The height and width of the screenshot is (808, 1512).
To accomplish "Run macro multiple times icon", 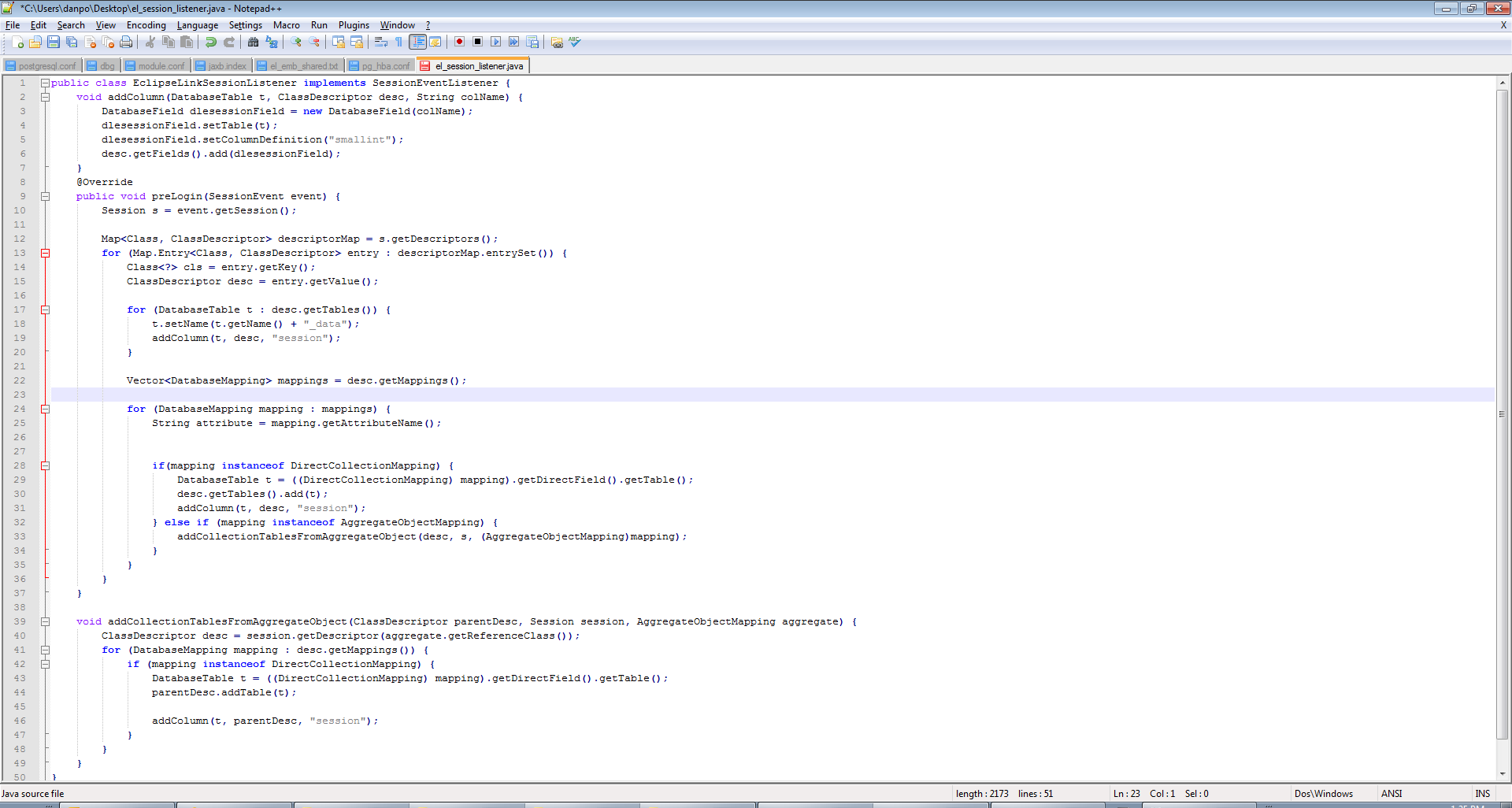I will pos(514,43).
